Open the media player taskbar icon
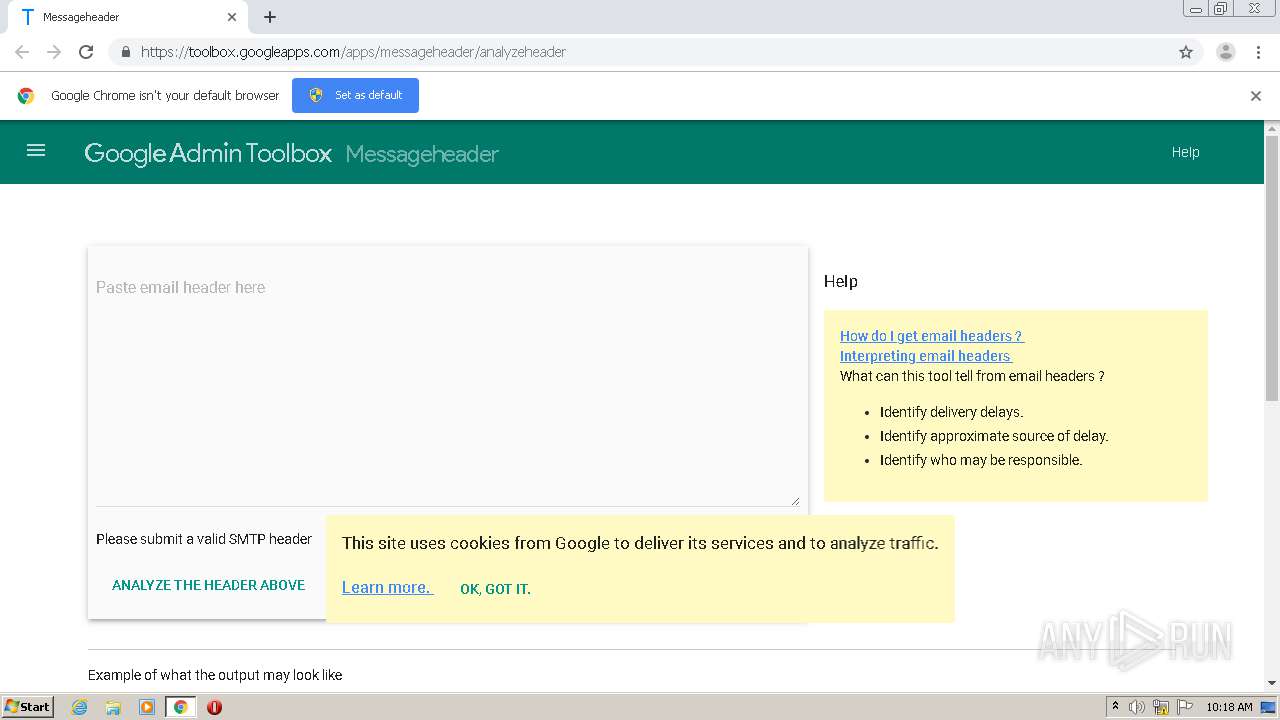 pos(147,707)
